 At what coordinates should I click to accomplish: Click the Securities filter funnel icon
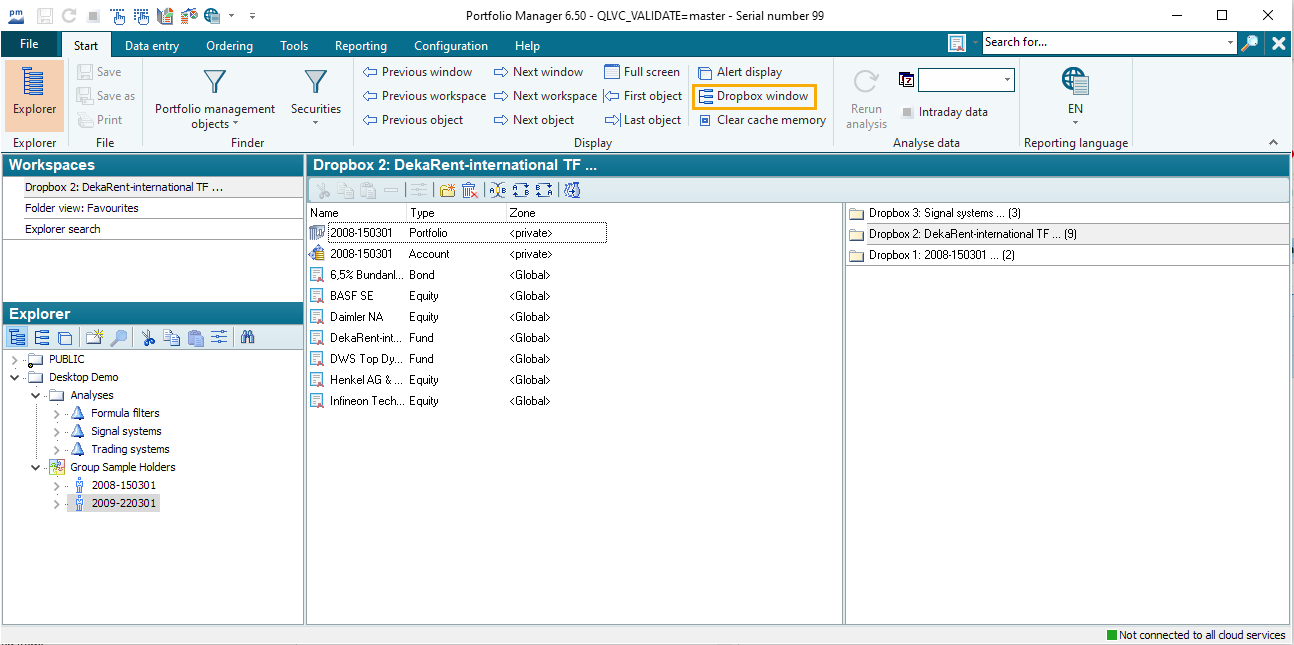(x=315, y=83)
